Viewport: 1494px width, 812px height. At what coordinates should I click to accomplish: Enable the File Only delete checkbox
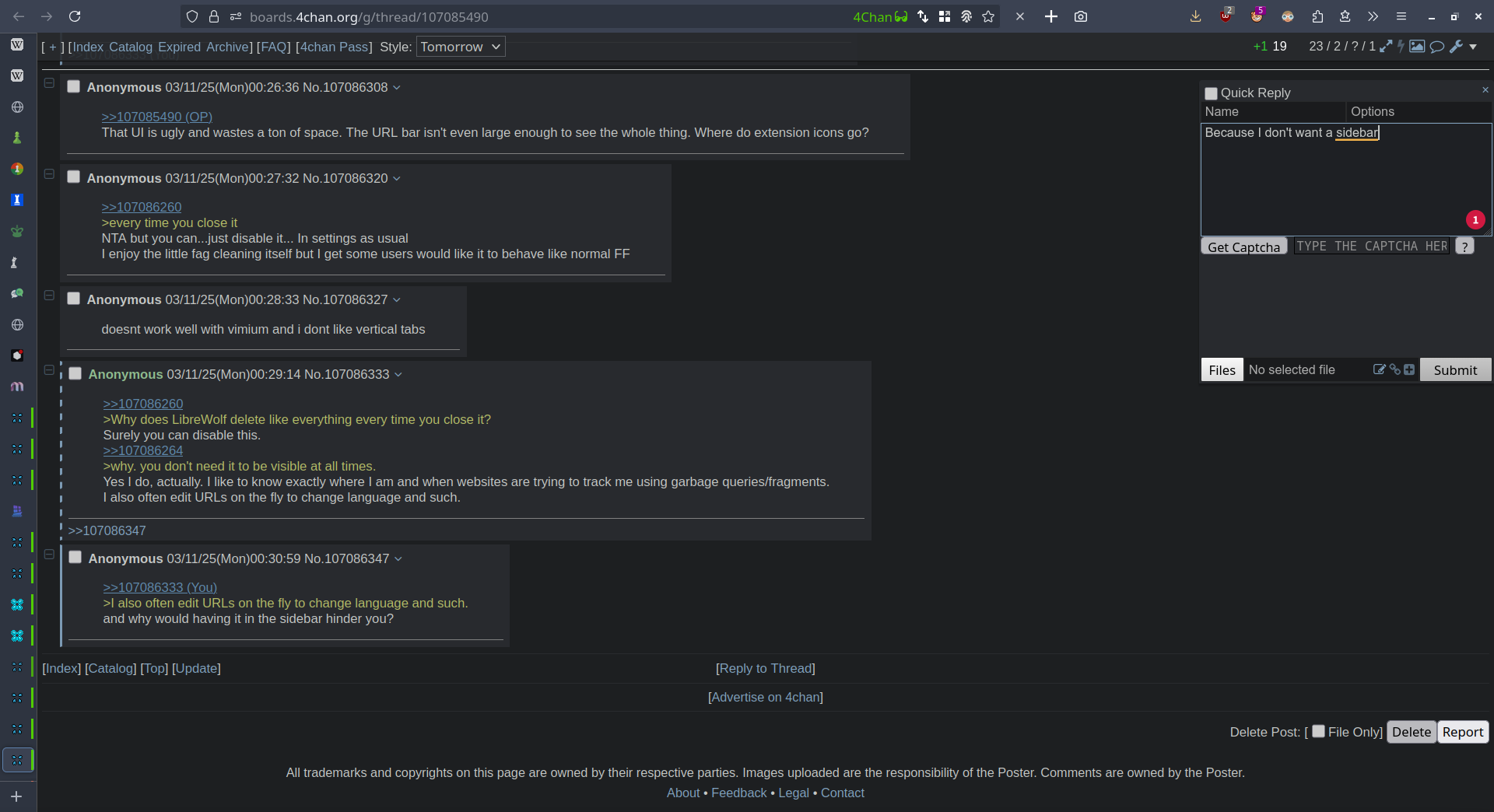pyautogui.click(x=1318, y=731)
